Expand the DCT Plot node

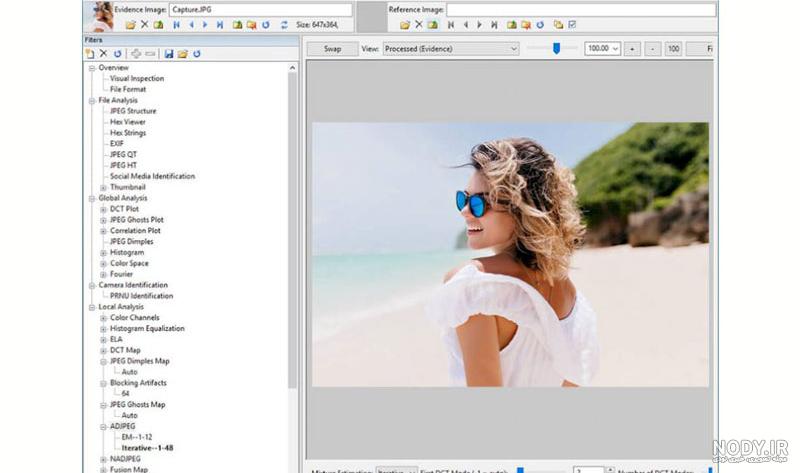coord(104,209)
